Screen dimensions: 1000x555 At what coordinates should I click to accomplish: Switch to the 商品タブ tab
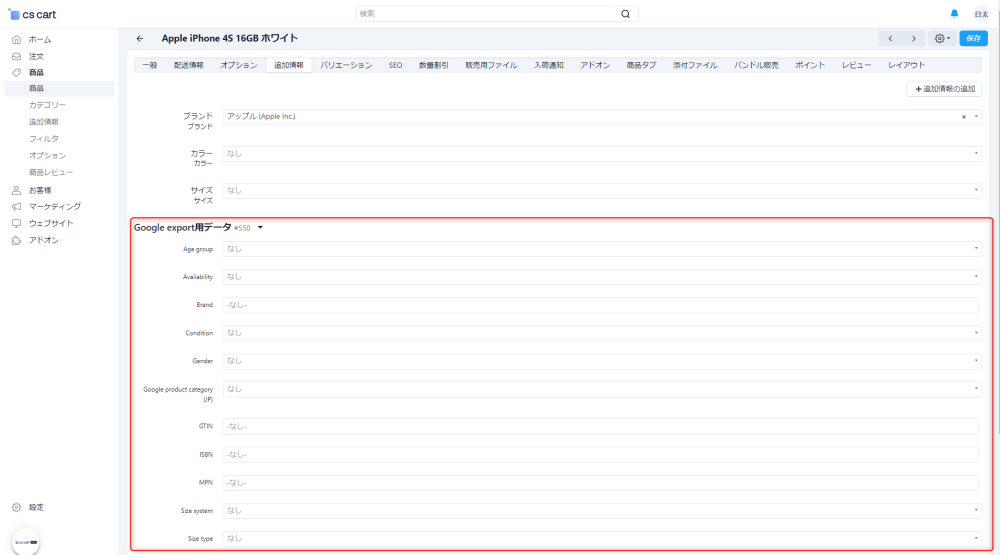[x=641, y=65]
